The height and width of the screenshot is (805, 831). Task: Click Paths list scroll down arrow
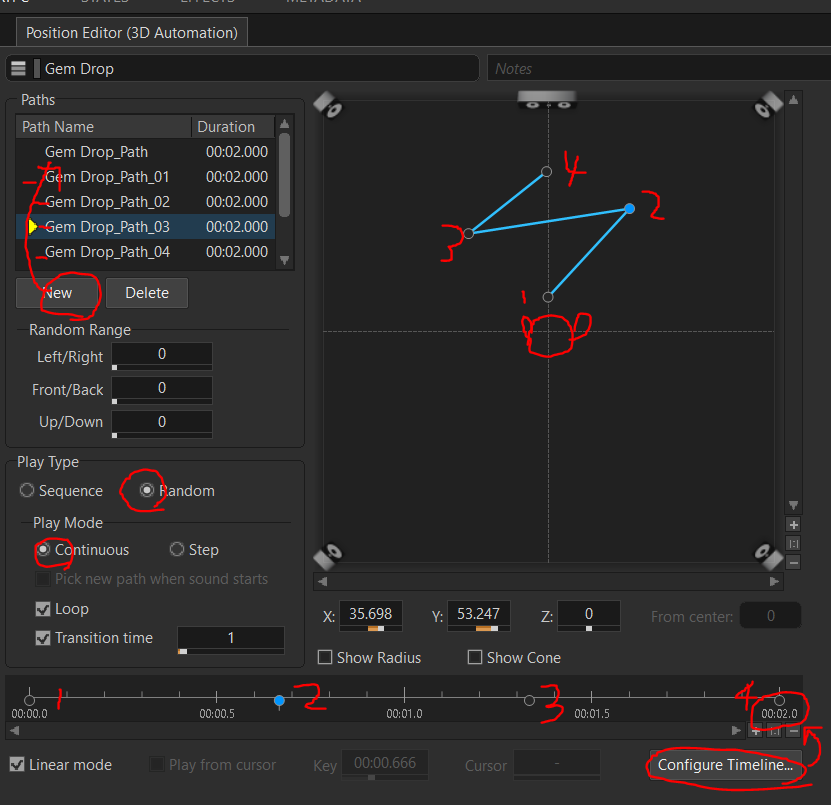(x=285, y=260)
